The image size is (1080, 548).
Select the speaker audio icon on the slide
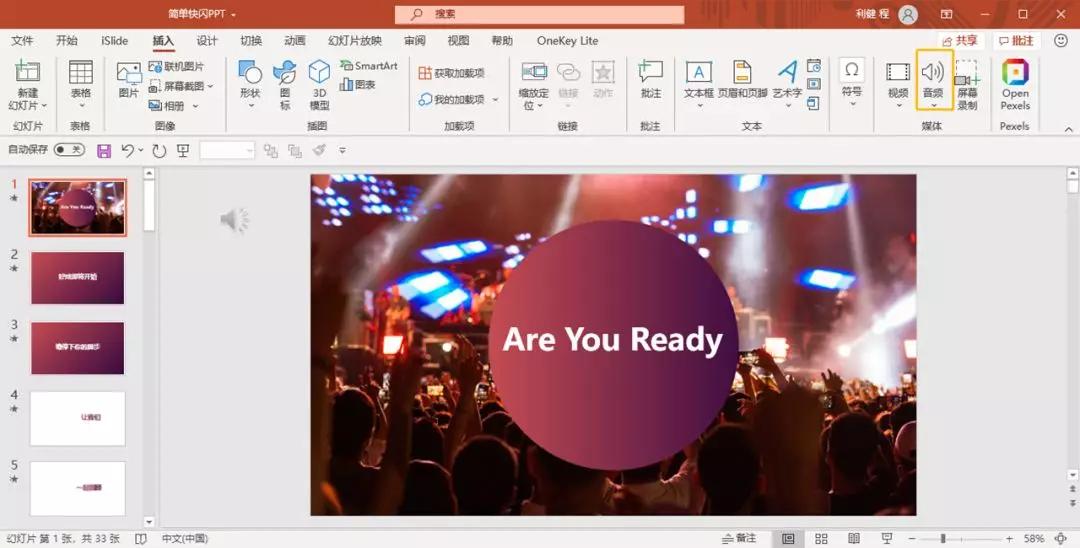234,220
